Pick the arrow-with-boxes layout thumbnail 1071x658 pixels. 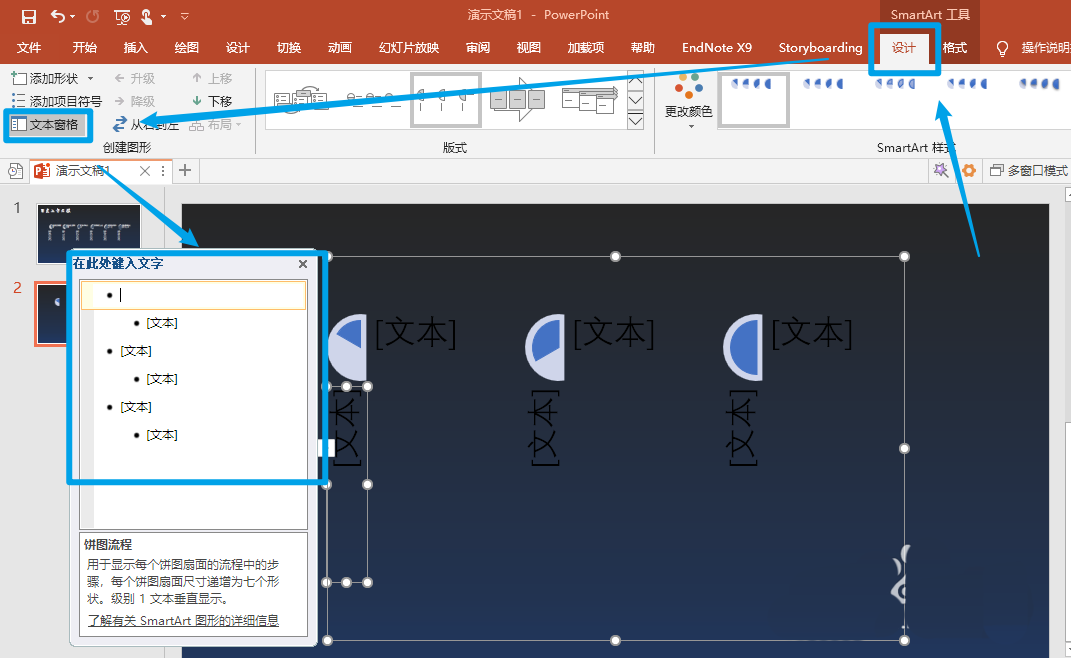click(518, 100)
